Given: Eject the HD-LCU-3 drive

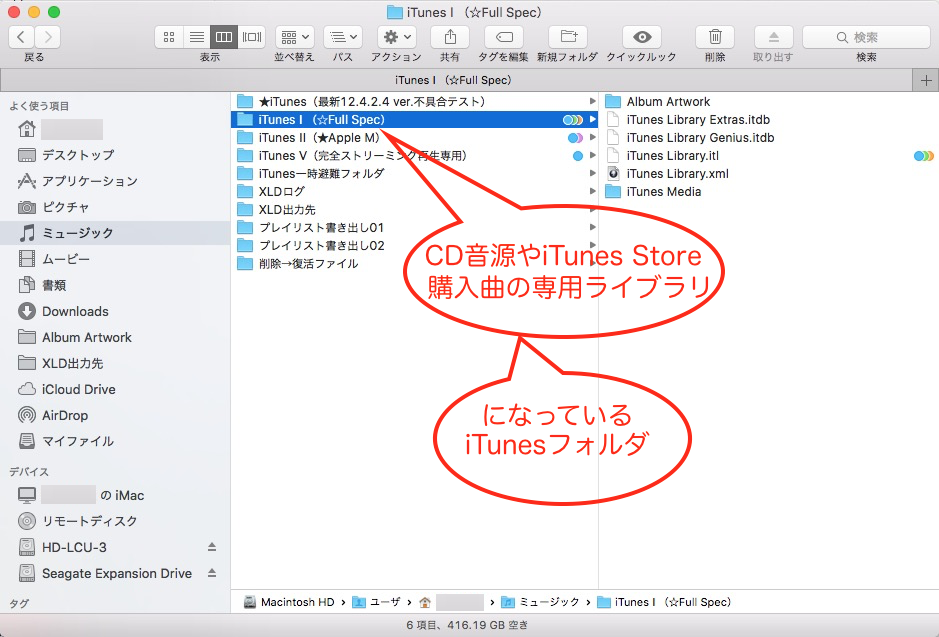Looking at the screenshot, I should point(211,547).
